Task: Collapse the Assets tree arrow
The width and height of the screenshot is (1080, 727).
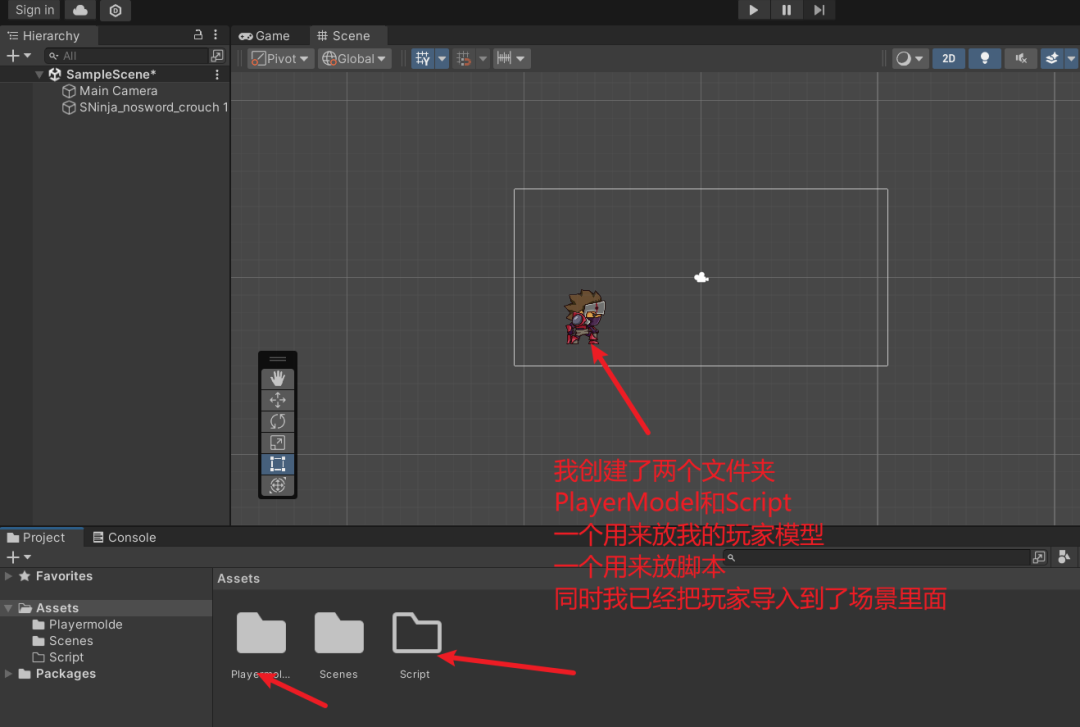Action: (x=8, y=608)
